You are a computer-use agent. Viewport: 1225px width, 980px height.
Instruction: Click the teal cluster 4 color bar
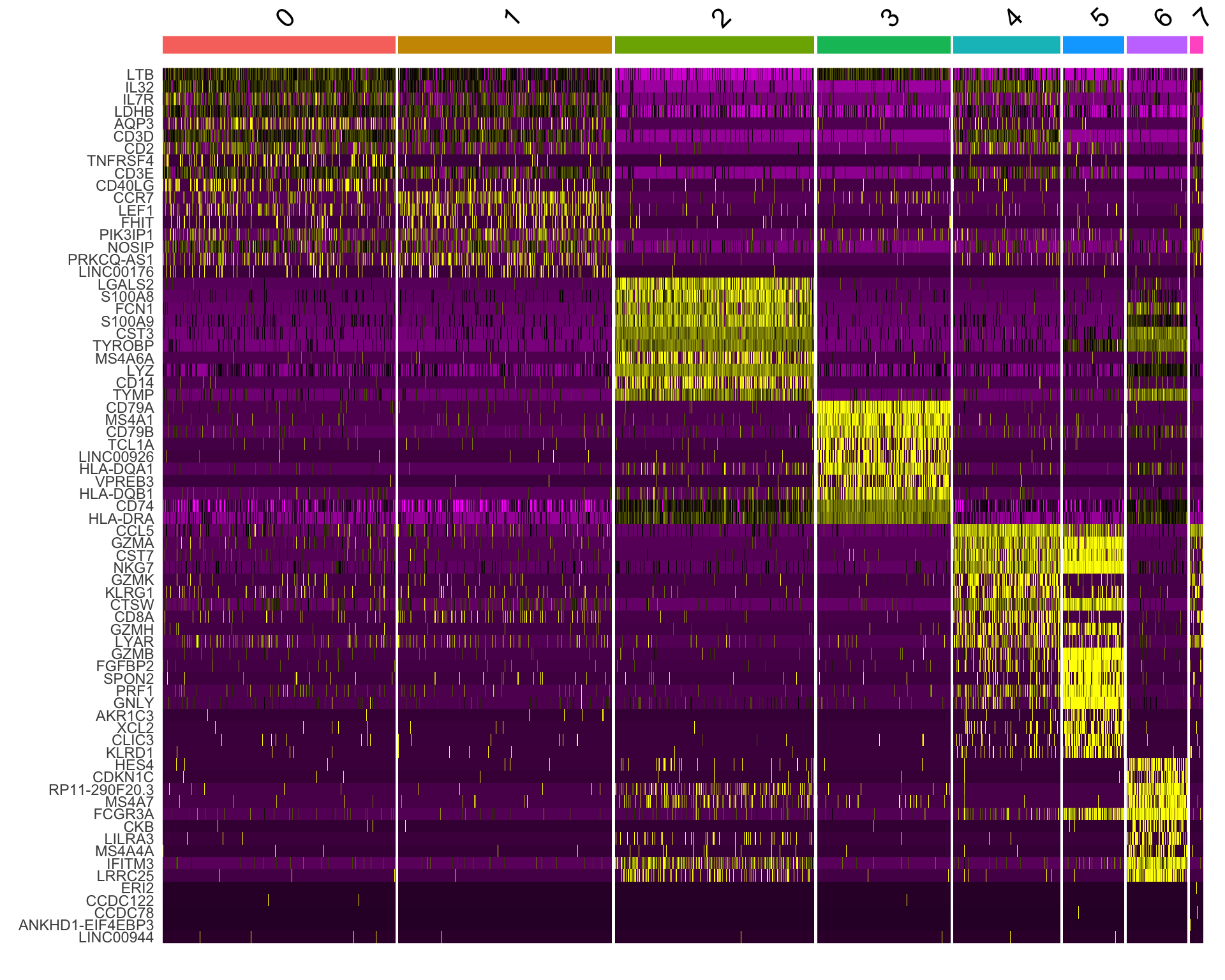pos(1006,45)
